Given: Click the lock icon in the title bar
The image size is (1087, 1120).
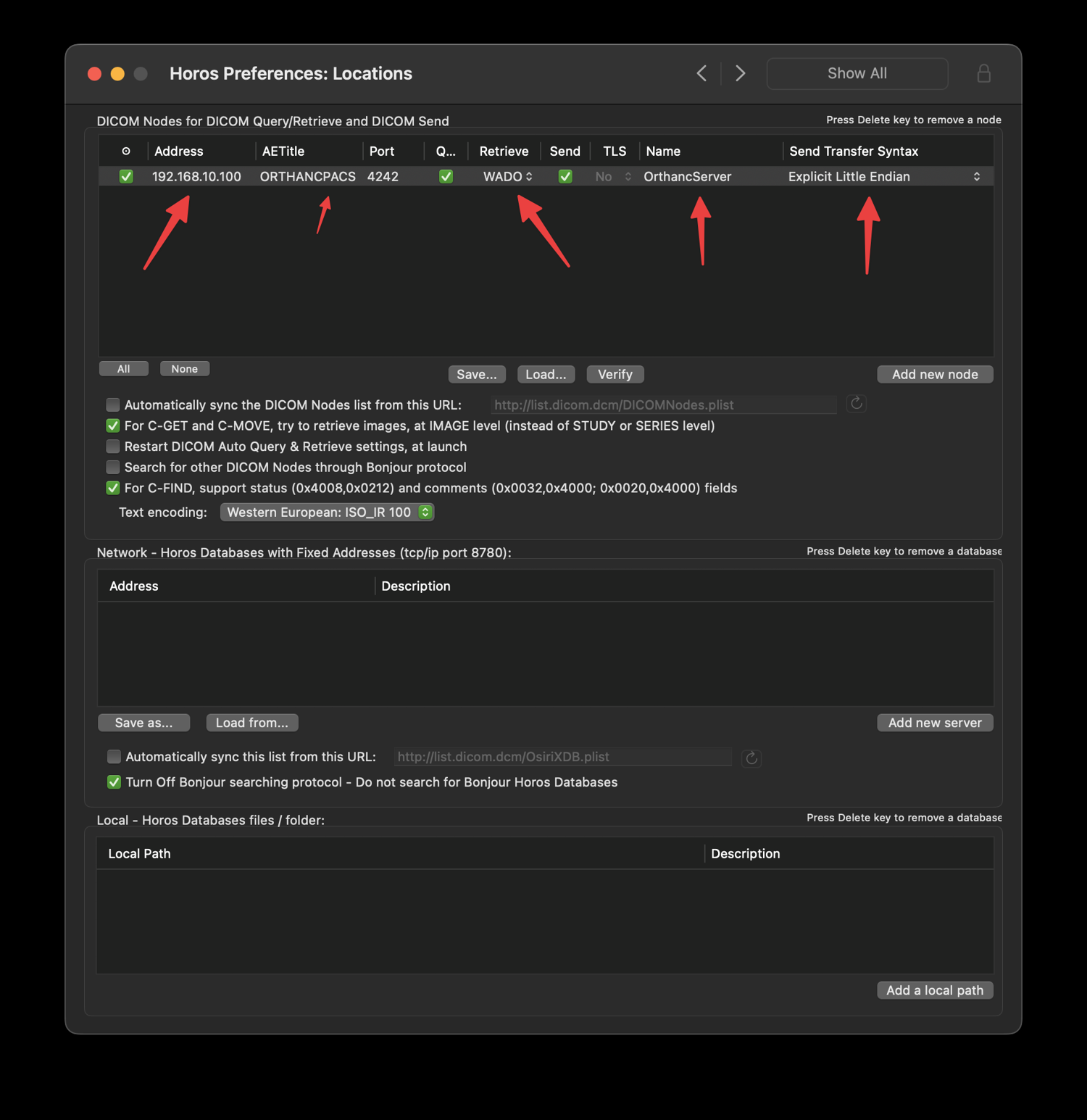Looking at the screenshot, I should pyautogui.click(x=983, y=73).
